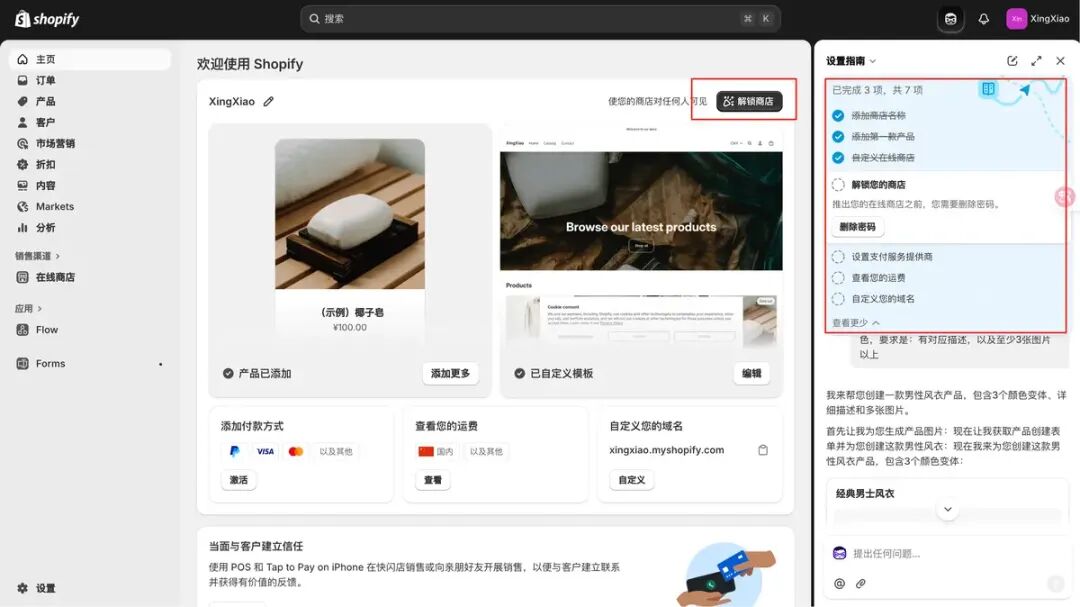Toggle the 添加第一款产品 completed check
This screenshot has height=607, width=1080.
(x=838, y=136)
